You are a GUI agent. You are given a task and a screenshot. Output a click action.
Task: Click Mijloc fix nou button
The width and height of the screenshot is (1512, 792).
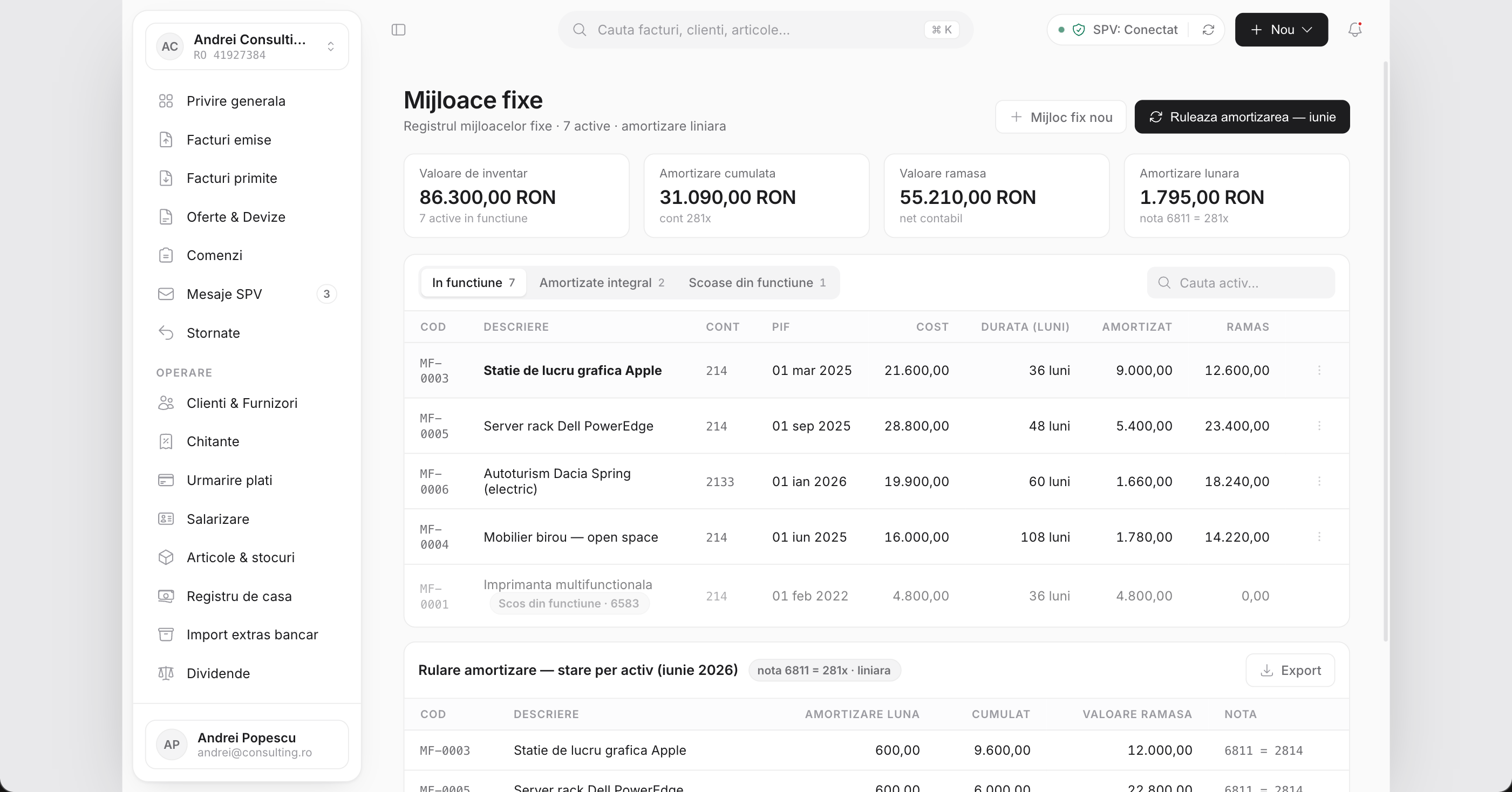[1061, 117]
